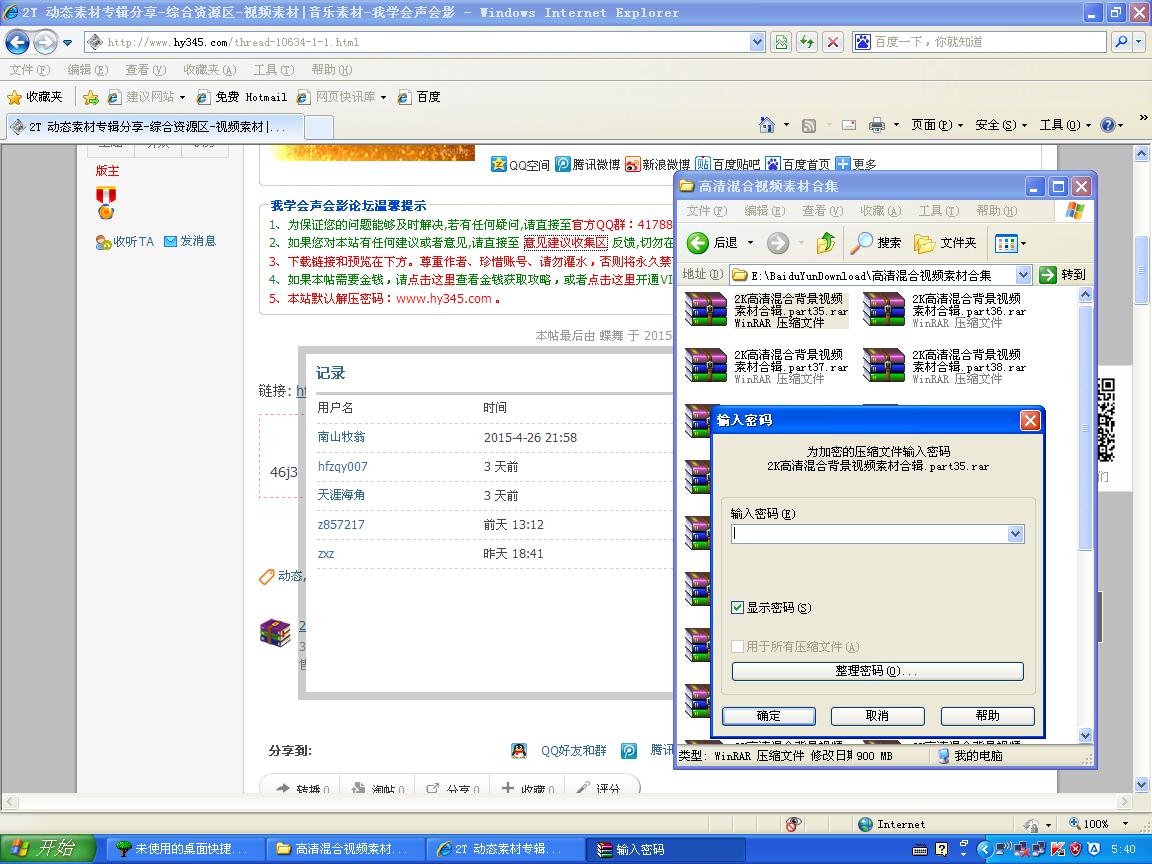The width and height of the screenshot is (1152, 864).
Task: Click the 帮助 button in password dialog
Action: coord(987,716)
